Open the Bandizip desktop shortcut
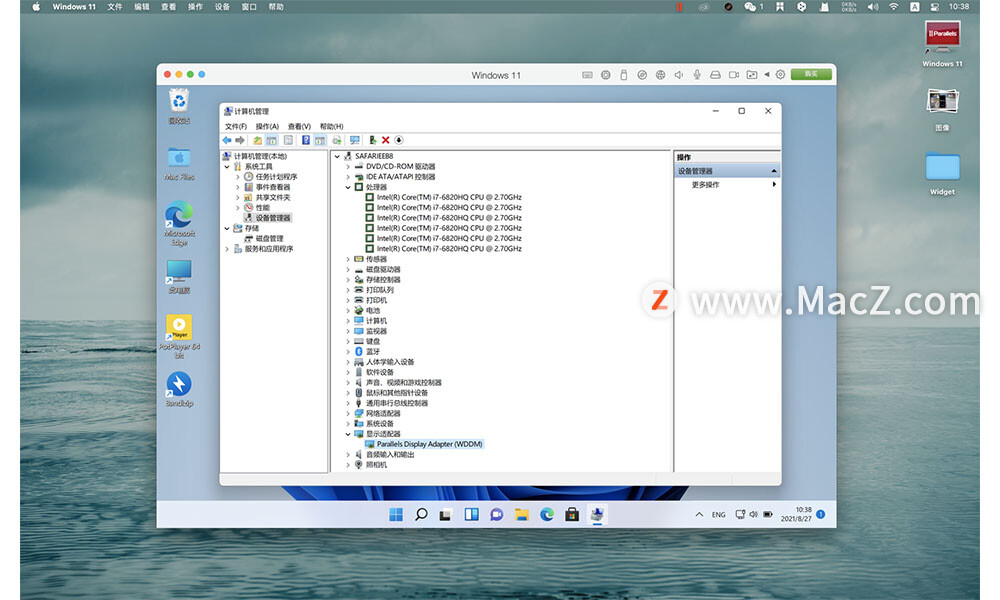Image resolution: width=1000 pixels, height=600 pixels. [179, 389]
